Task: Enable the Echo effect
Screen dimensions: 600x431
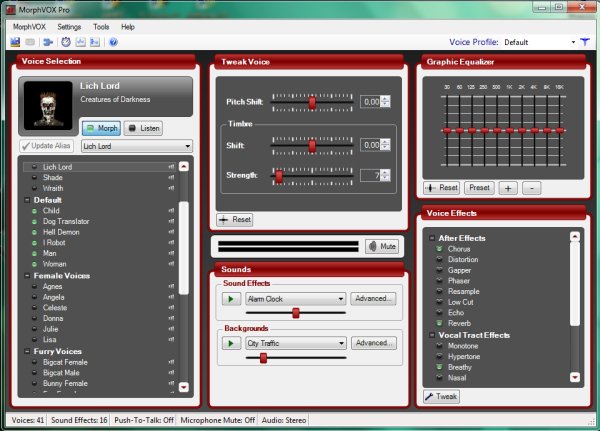Action: pyautogui.click(x=440, y=313)
